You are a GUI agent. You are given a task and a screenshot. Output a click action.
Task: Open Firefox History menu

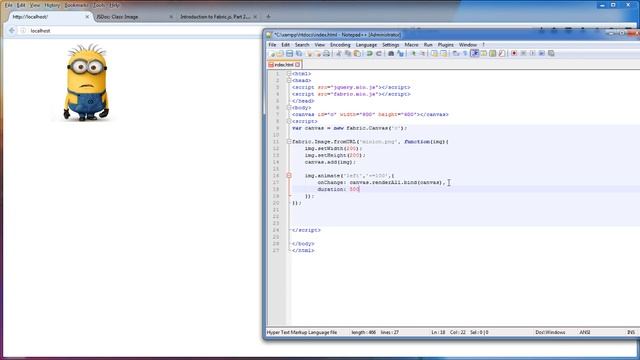click(52, 5)
